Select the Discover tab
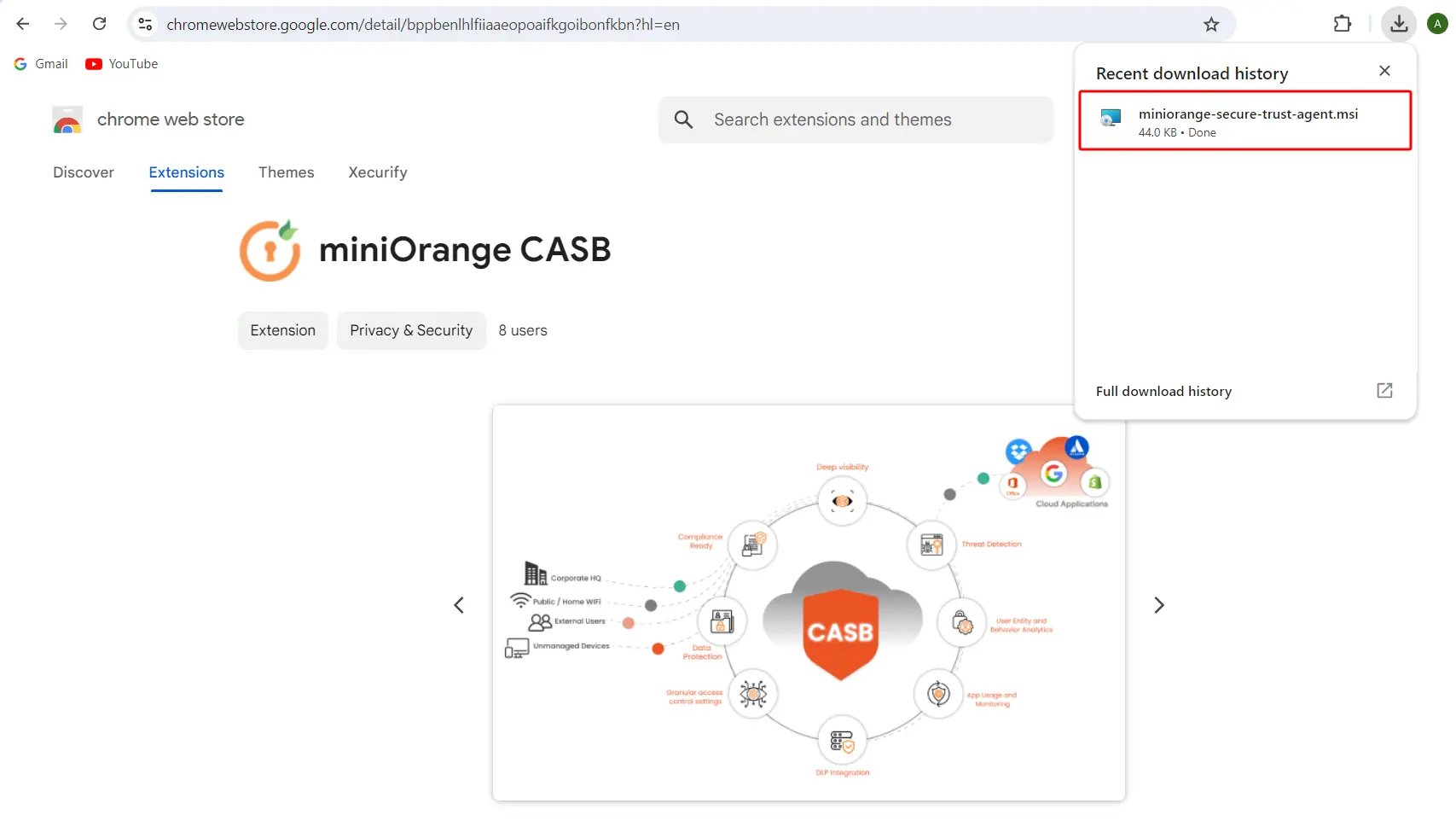Viewport: 1456px width, 821px height. coord(83,172)
